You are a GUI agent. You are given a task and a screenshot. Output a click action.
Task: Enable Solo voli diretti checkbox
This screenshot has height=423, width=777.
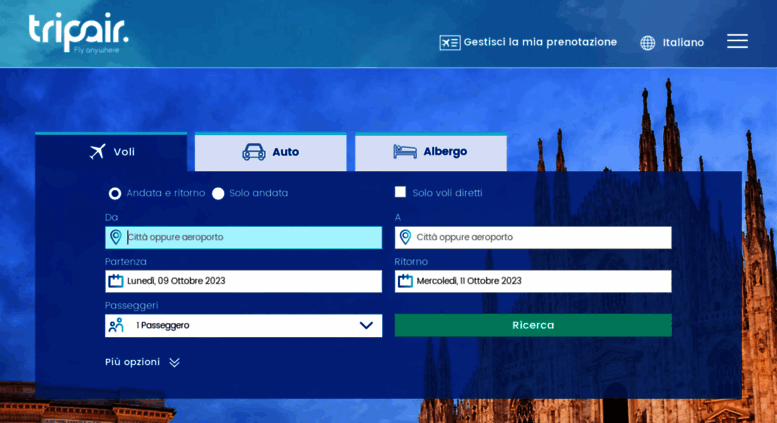[x=400, y=192]
